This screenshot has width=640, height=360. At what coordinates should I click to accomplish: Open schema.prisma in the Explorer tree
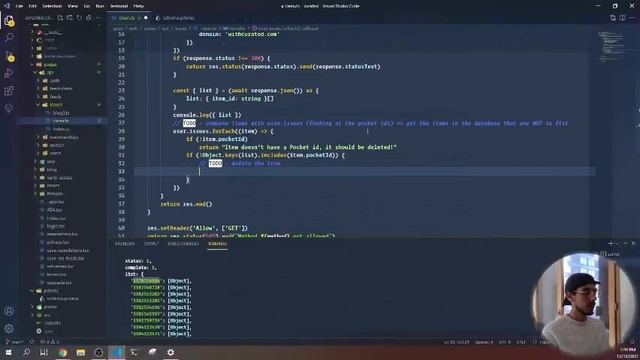62,299
